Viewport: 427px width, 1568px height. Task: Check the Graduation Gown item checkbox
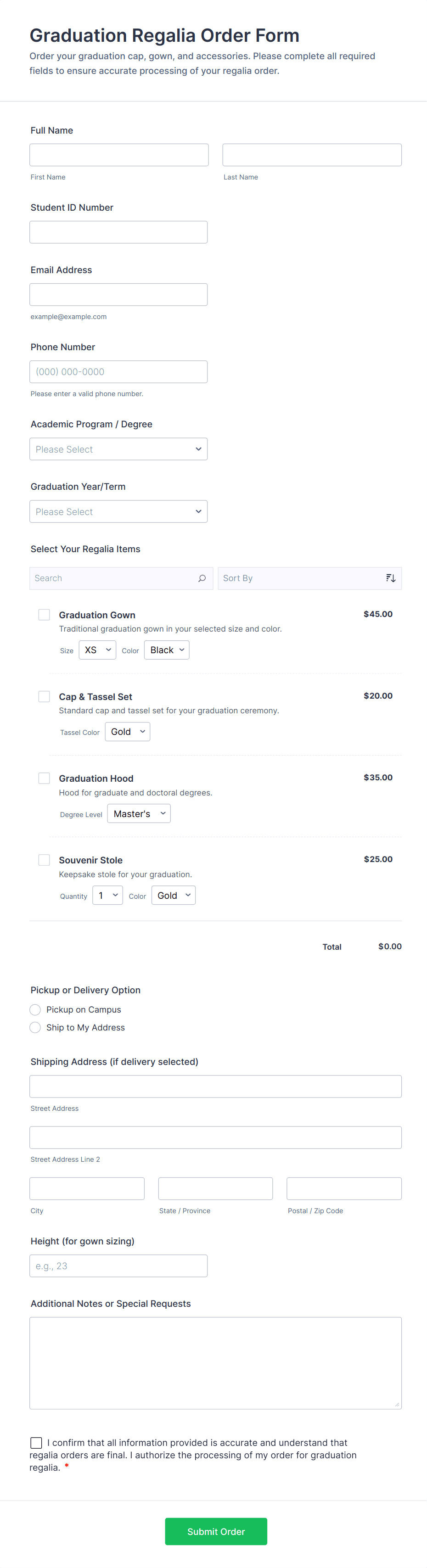pyautogui.click(x=44, y=615)
